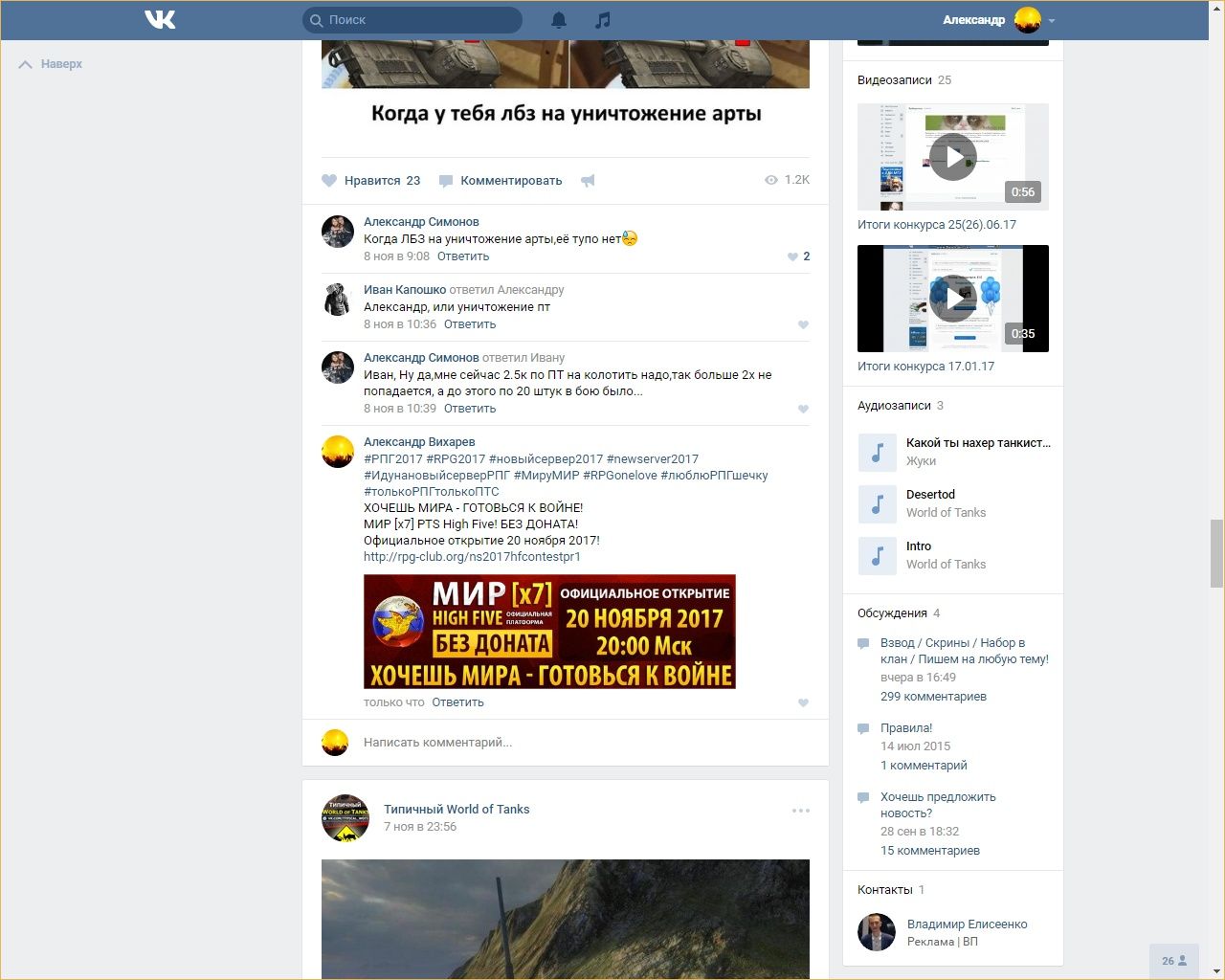Screen dimensions: 1225x980
Task: Reply to the только что comment
Action: click(x=457, y=702)
